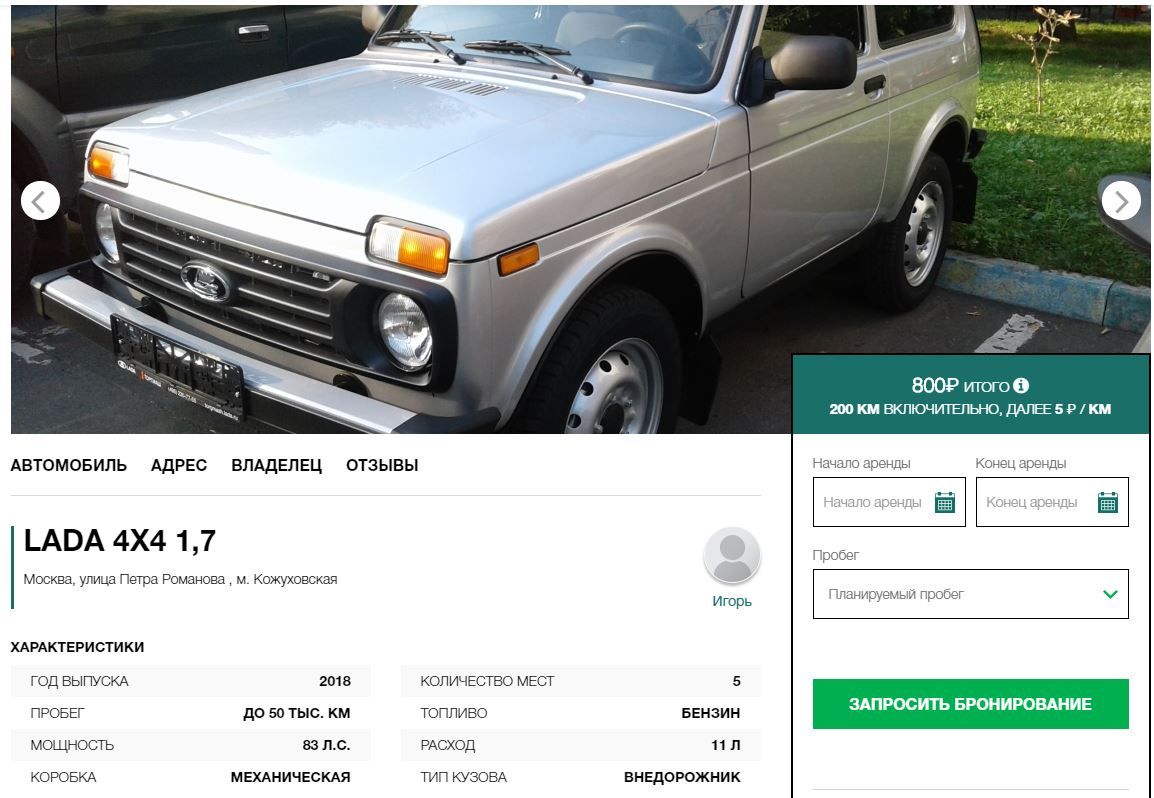Expand the Планируемый пробег dropdown
Screen dimensions: 1154x798
[970, 594]
